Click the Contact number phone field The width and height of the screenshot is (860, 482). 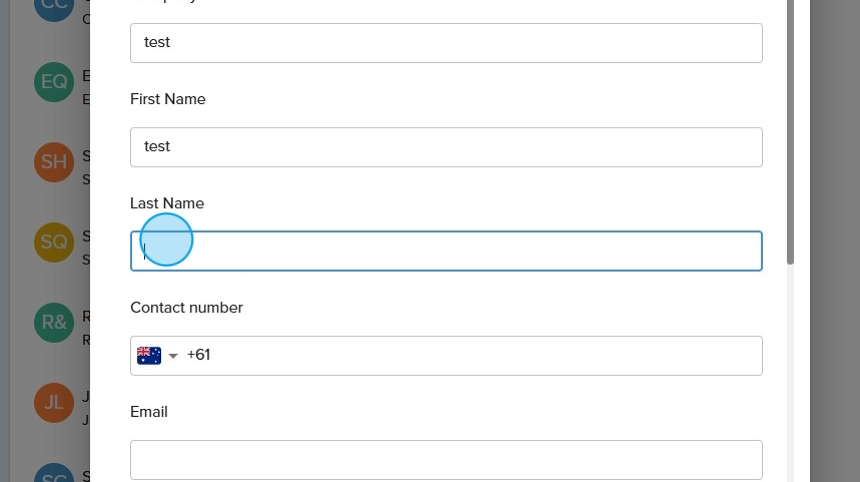pyautogui.click(x=480, y=356)
